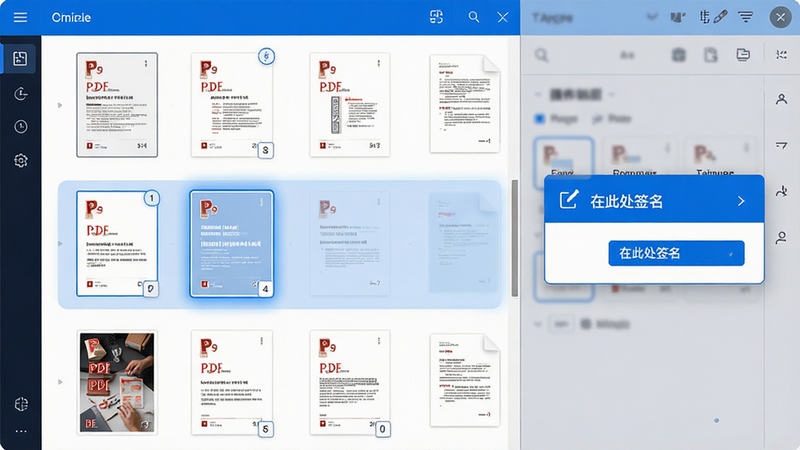The height and width of the screenshot is (450, 800).
Task: Collapse the blurred section heading chevron in right panel
Action: pos(538,94)
